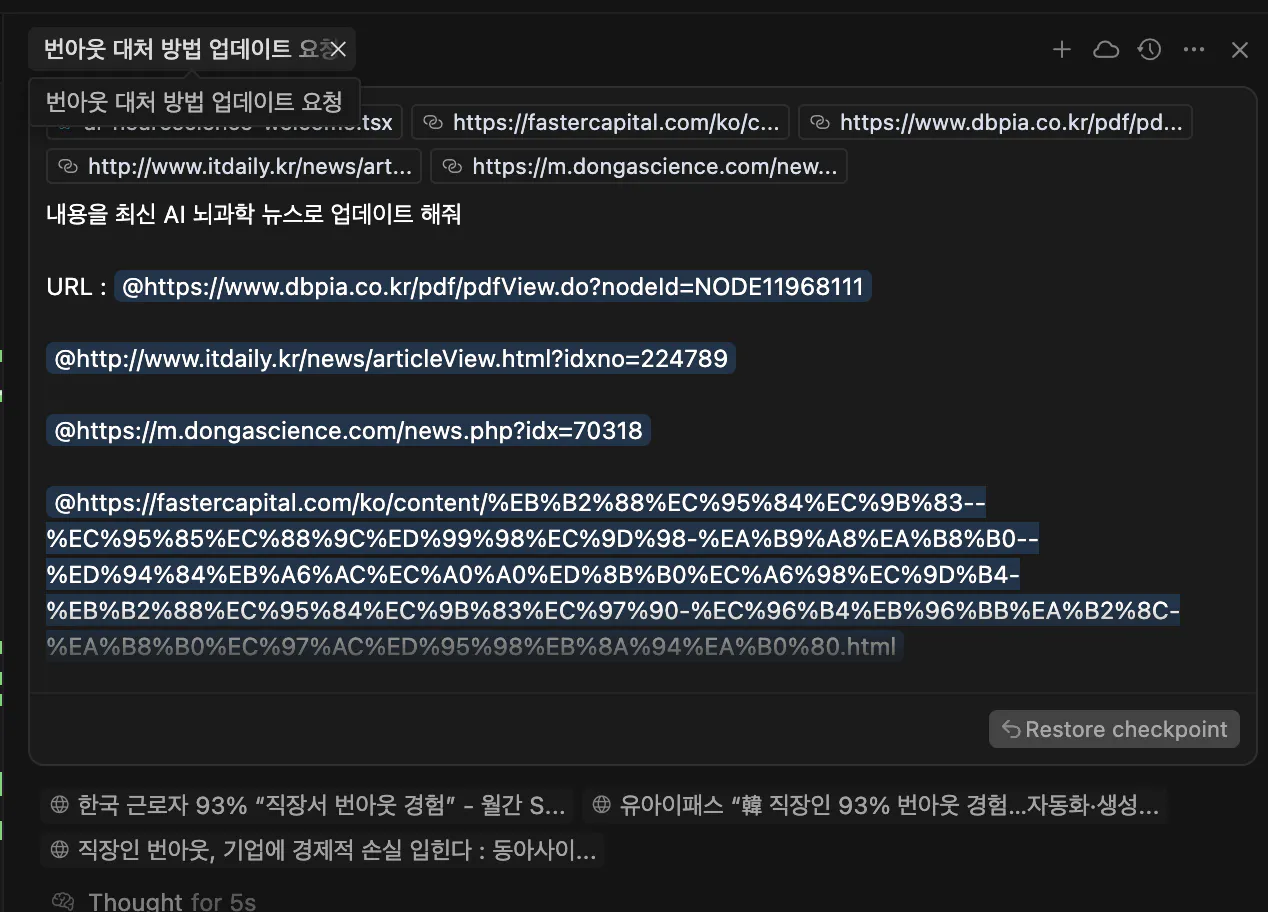Viewport: 1268px width, 912px height.
Task: Open chat history via the clock icon
Action: pos(1149,49)
